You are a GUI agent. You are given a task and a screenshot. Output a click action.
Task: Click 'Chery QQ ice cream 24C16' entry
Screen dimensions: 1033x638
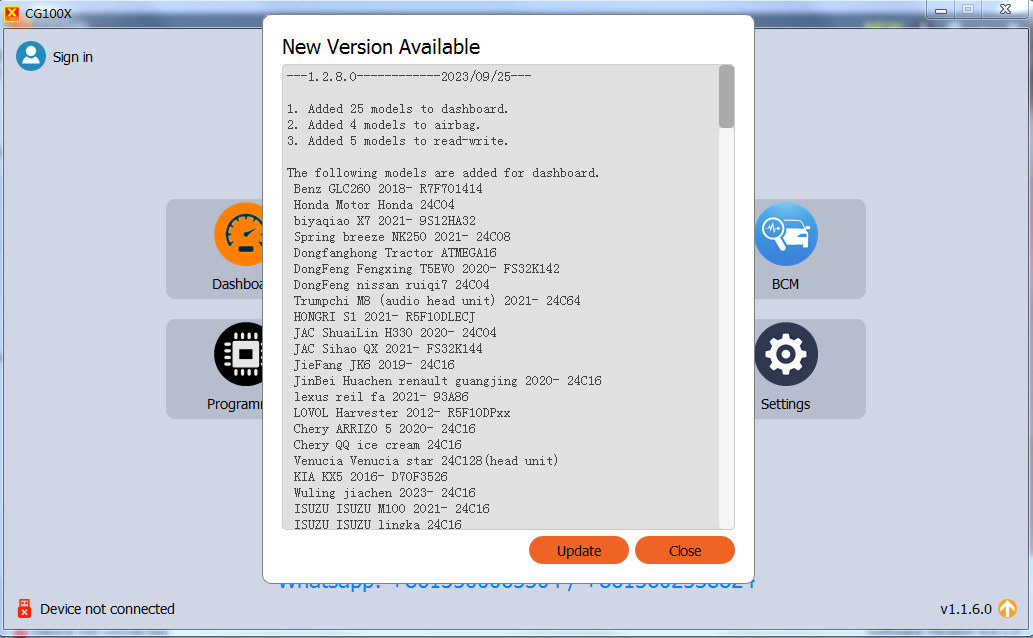(x=377, y=445)
